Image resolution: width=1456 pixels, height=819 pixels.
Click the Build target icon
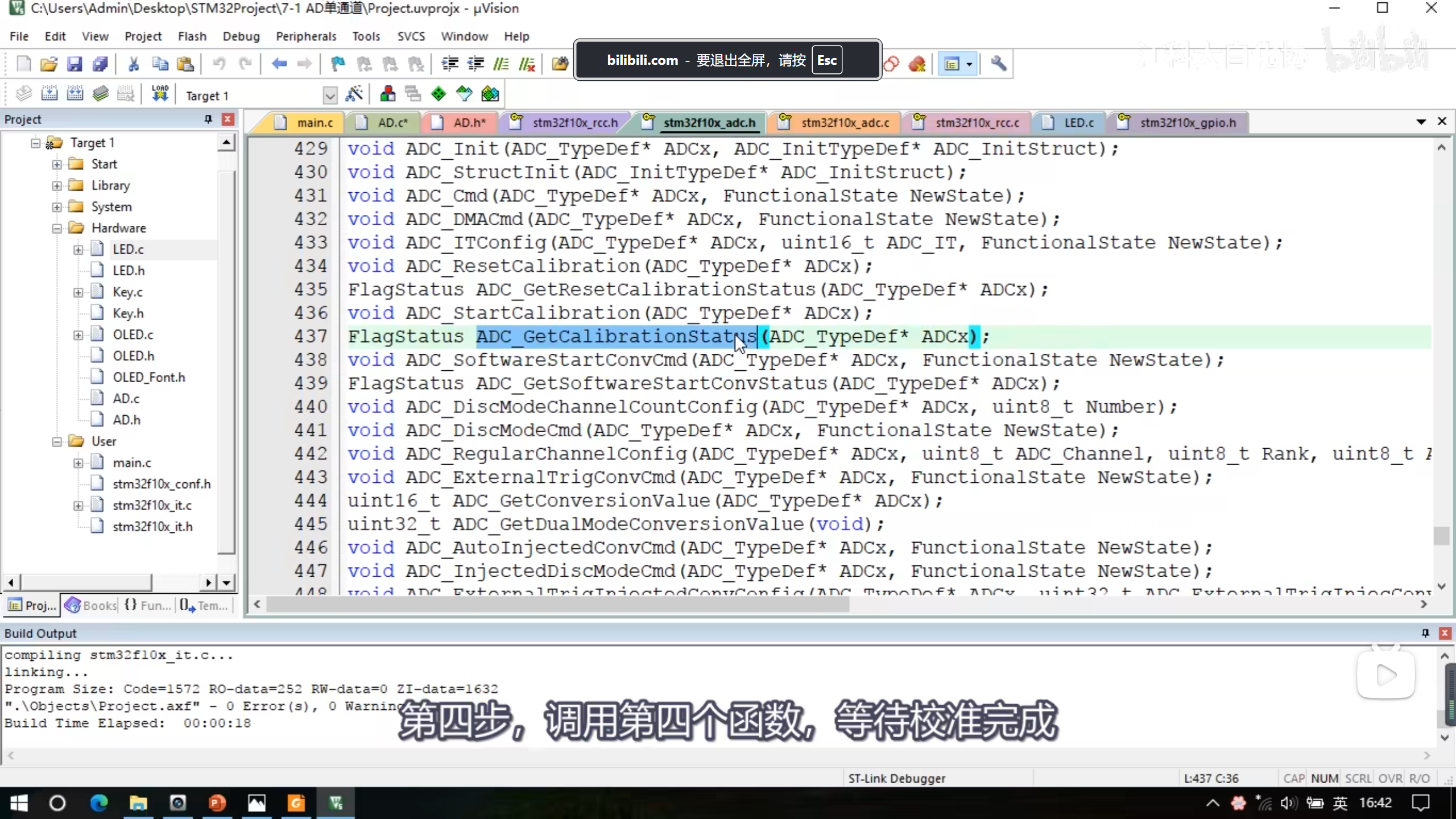tap(49, 94)
